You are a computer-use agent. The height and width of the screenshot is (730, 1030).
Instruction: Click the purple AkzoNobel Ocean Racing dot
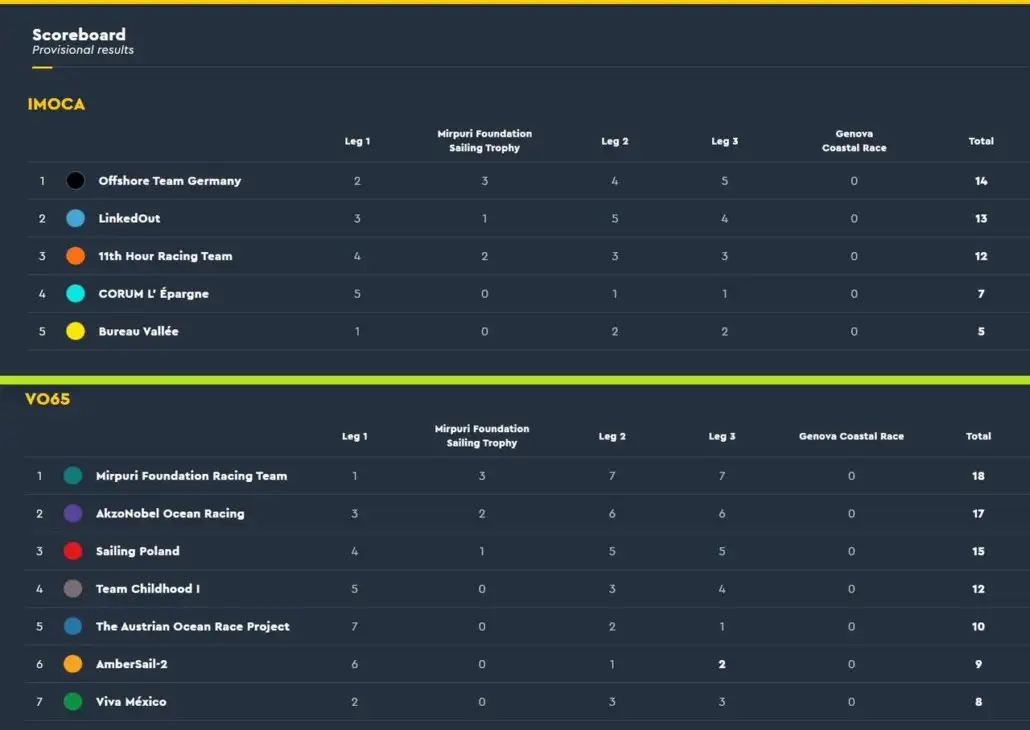(73, 513)
